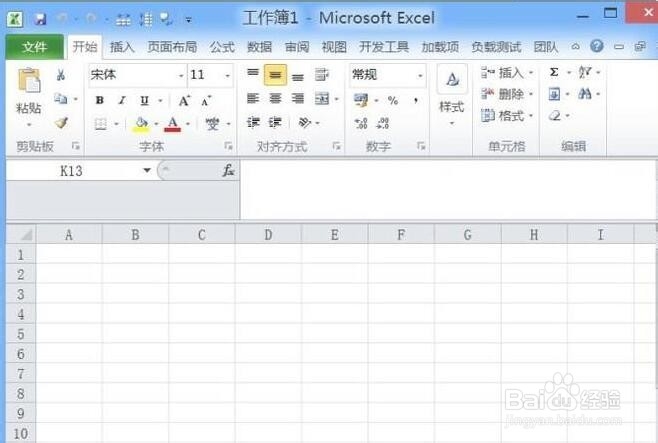This screenshot has width=658, height=443.
Task: Click the Clear eraser icon
Action: (x=555, y=115)
